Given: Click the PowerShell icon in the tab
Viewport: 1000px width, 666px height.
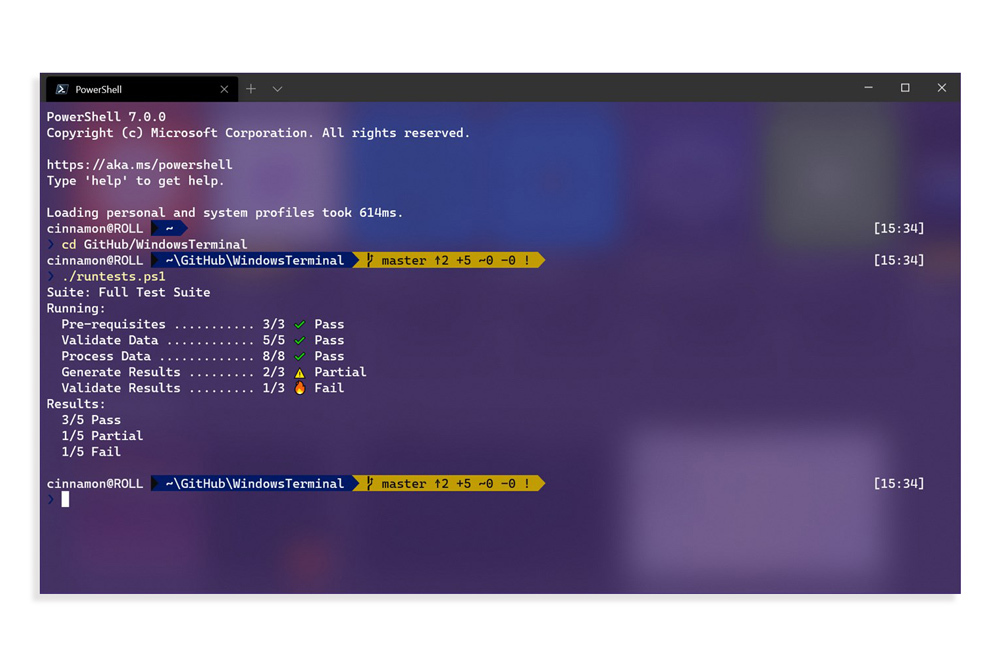Looking at the screenshot, I should [61, 89].
